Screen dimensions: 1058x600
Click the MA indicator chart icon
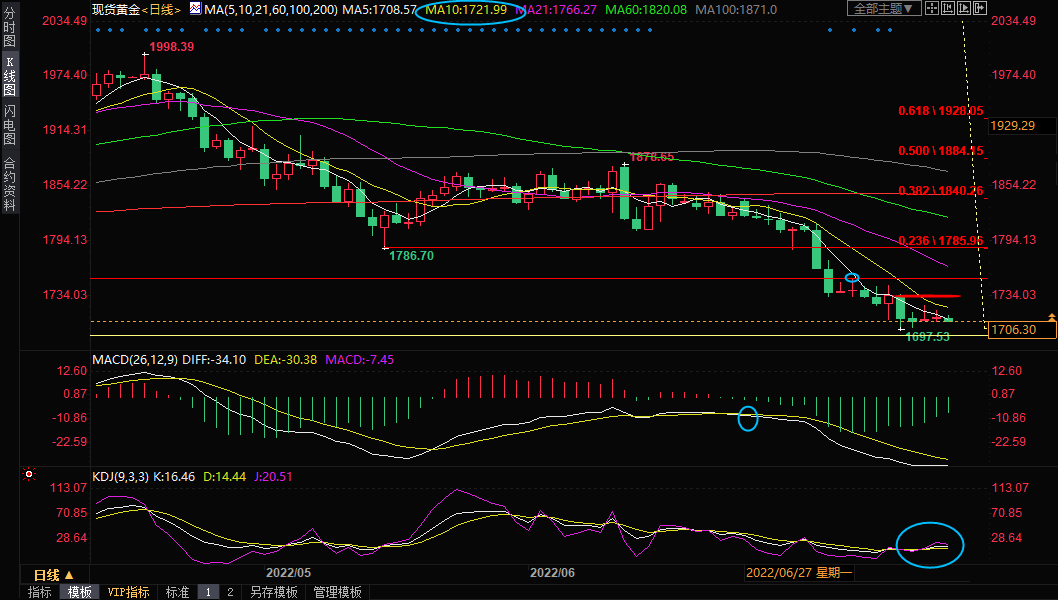(x=195, y=9)
